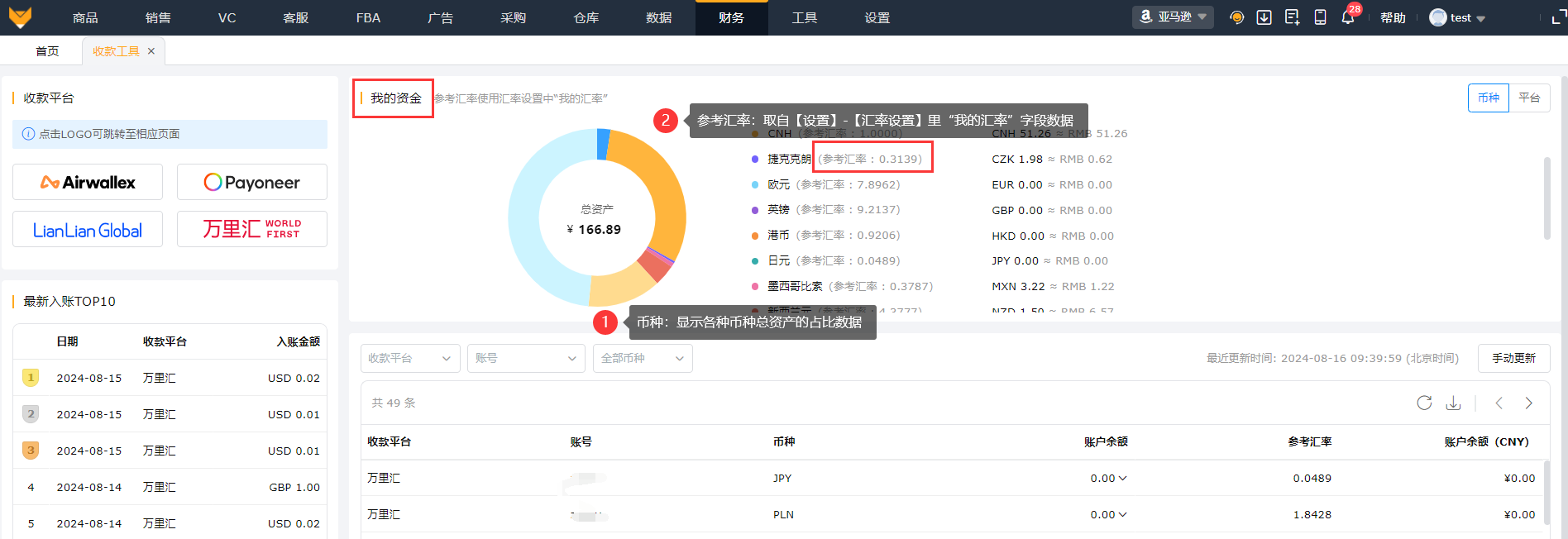Screen dimensions: 1568x539
Task: Open the 仓库 menu
Action: coord(586,17)
